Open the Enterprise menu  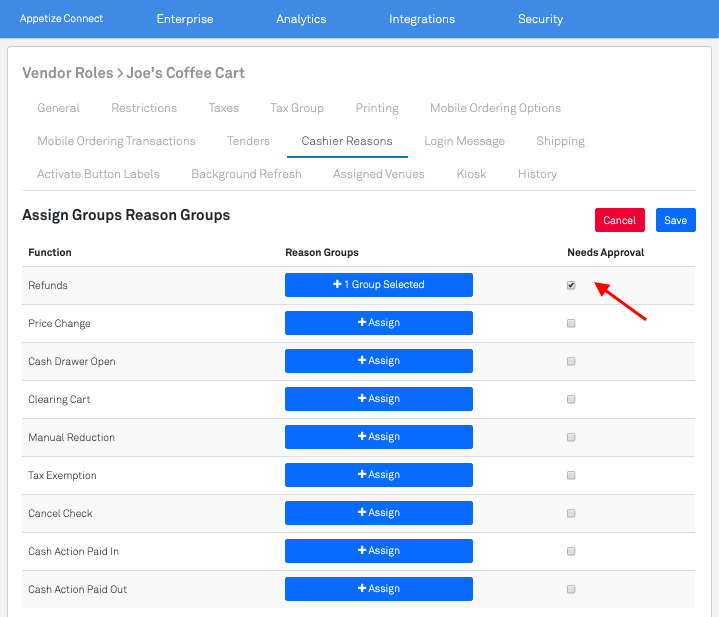[185, 19]
